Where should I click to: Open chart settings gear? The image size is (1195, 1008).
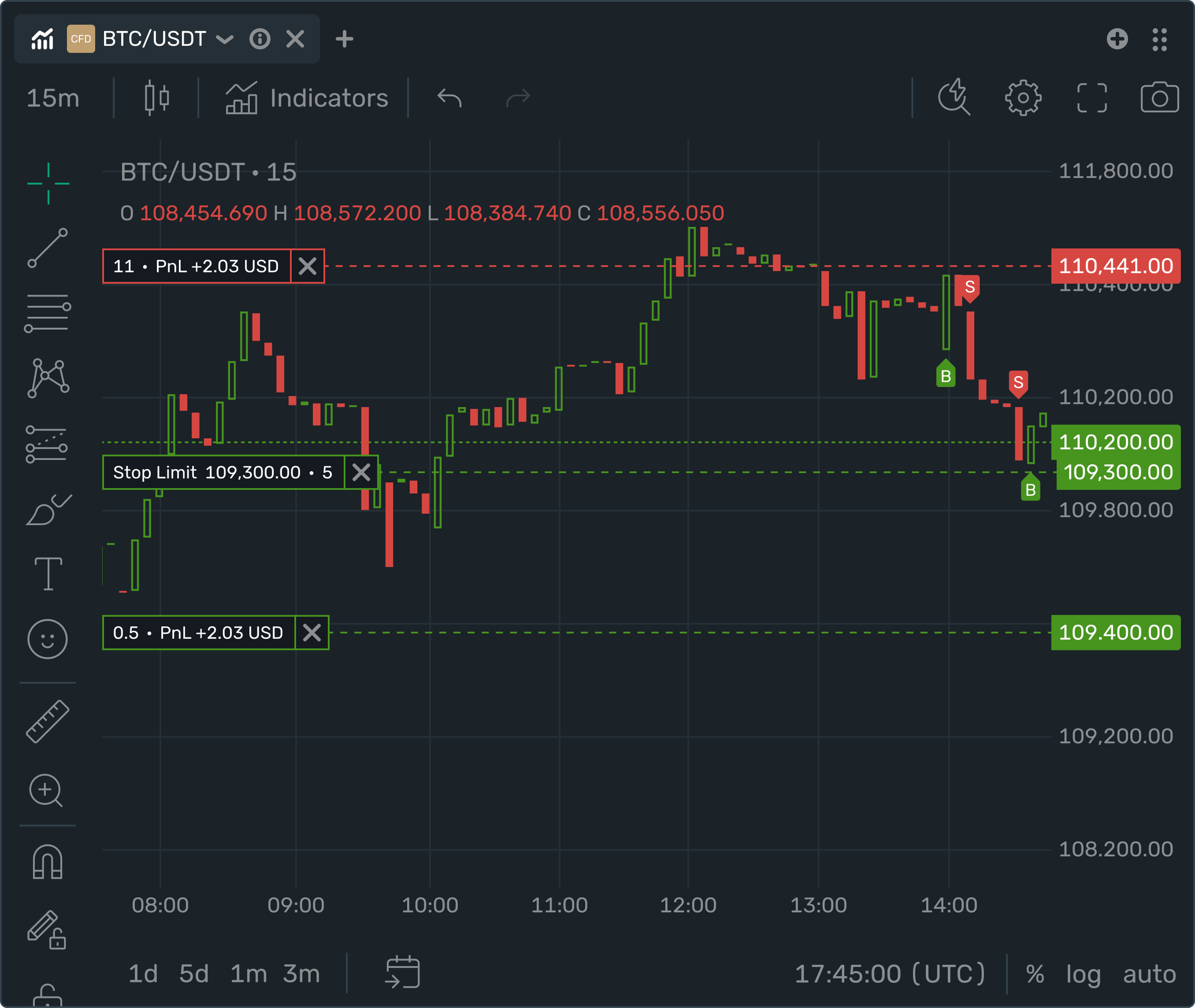[x=1023, y=98]
